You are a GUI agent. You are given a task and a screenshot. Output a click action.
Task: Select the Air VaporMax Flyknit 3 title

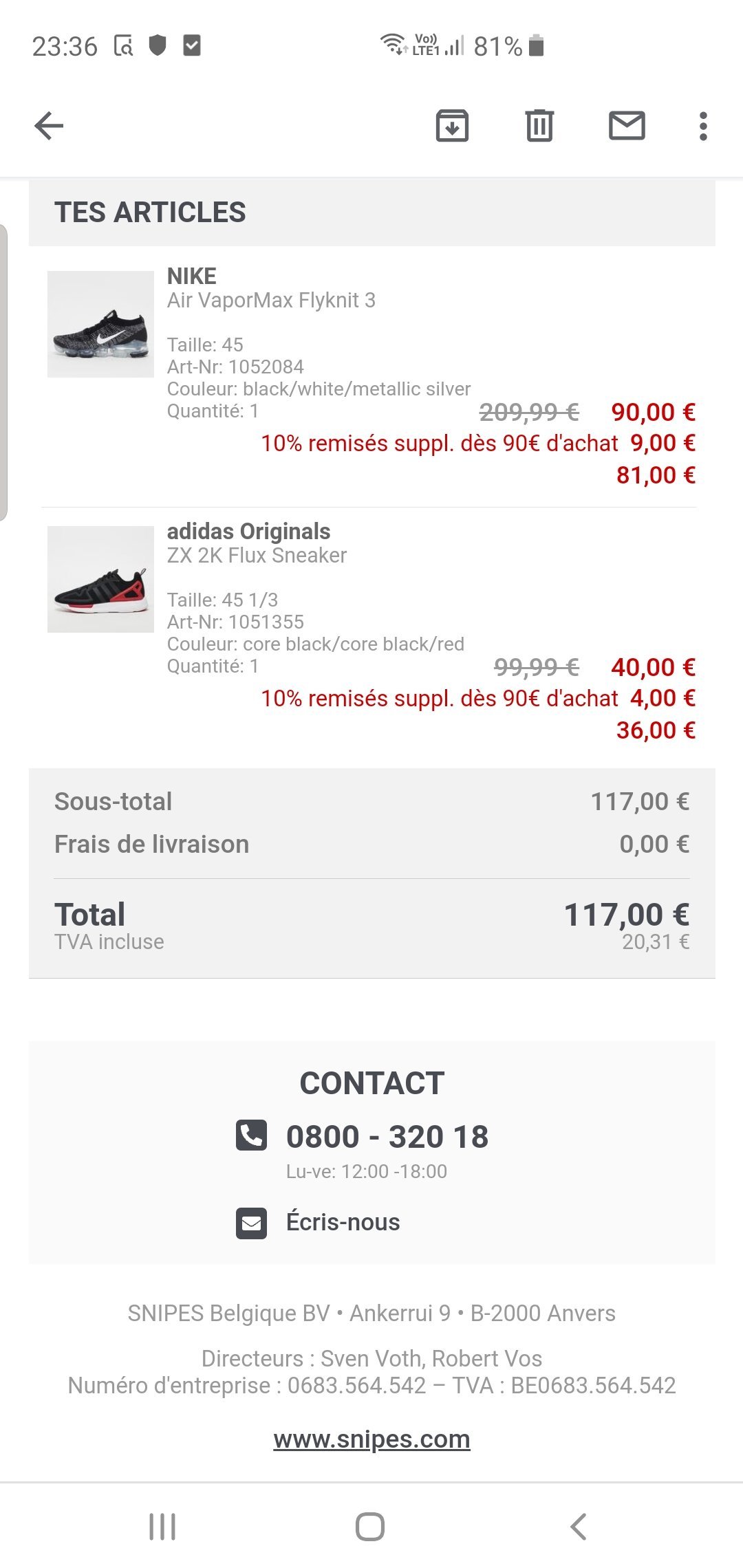[271, 301]
